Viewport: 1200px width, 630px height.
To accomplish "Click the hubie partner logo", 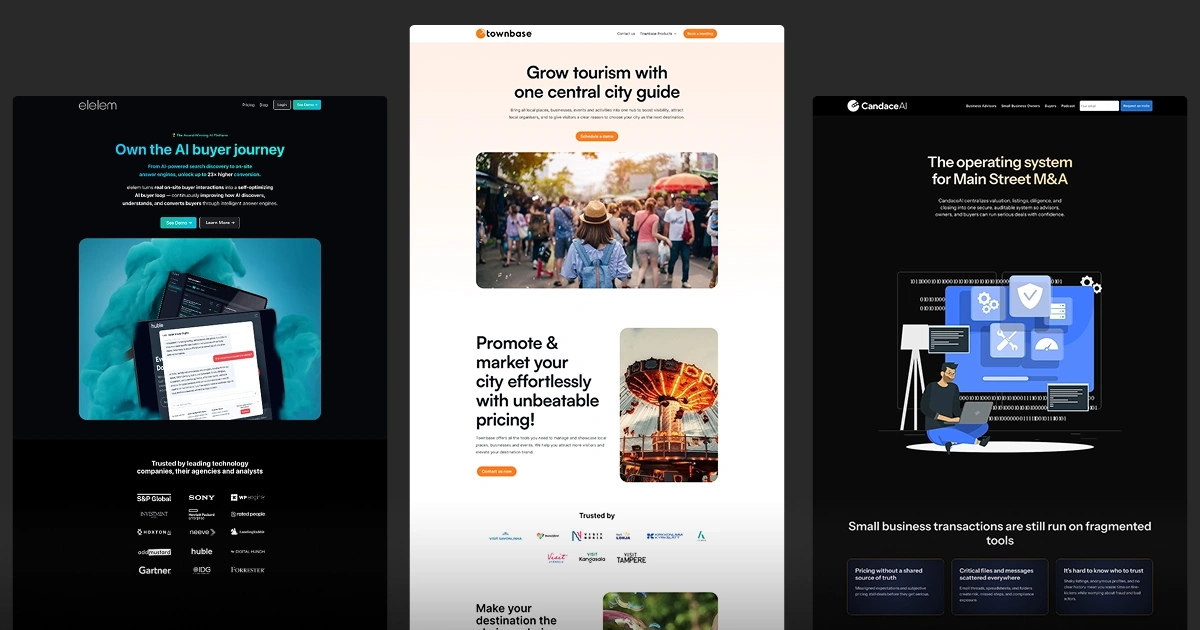I will tap(202, 551).
